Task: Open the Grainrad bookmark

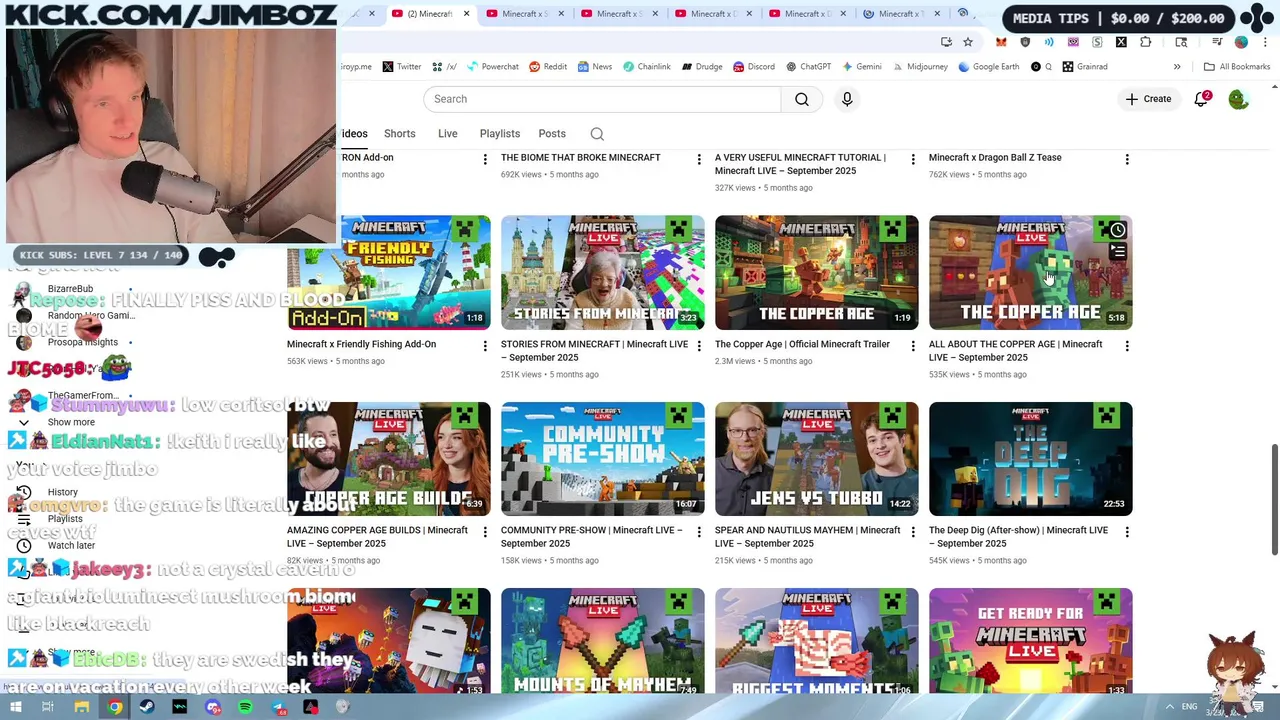Action: [x=1085, y=67]
